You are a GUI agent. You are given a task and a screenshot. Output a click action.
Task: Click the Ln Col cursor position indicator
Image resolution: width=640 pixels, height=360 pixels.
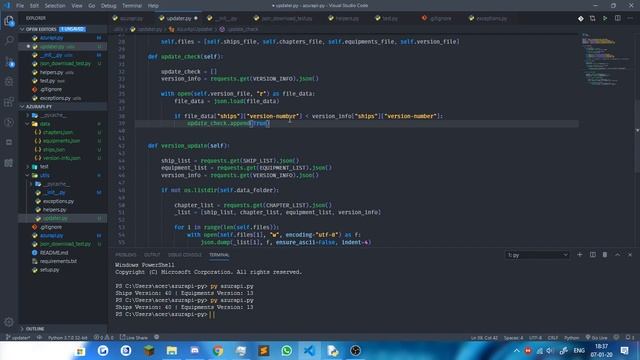tap(484, 338)
